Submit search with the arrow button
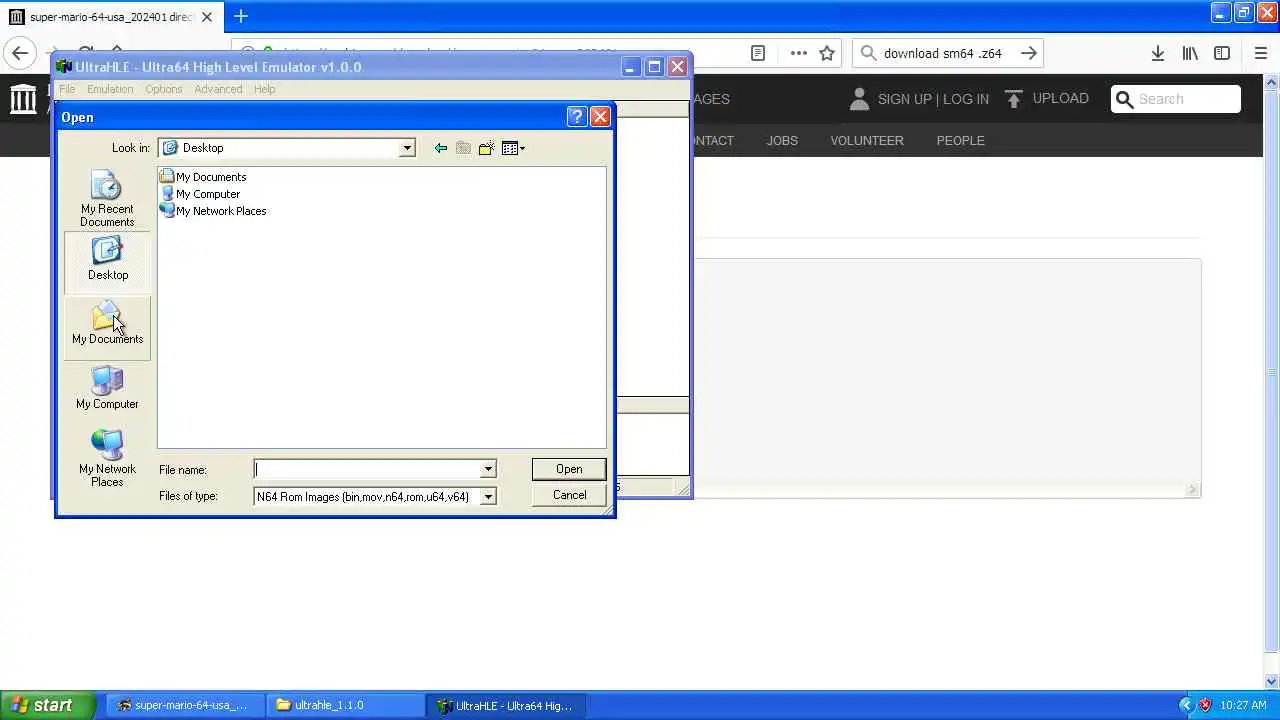 point(1028,53)
